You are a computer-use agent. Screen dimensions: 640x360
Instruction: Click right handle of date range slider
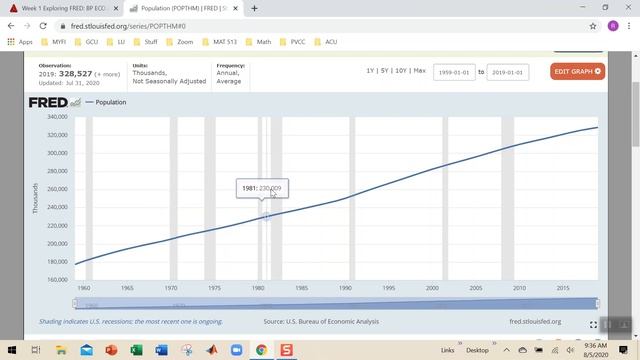tap(598, 303)
